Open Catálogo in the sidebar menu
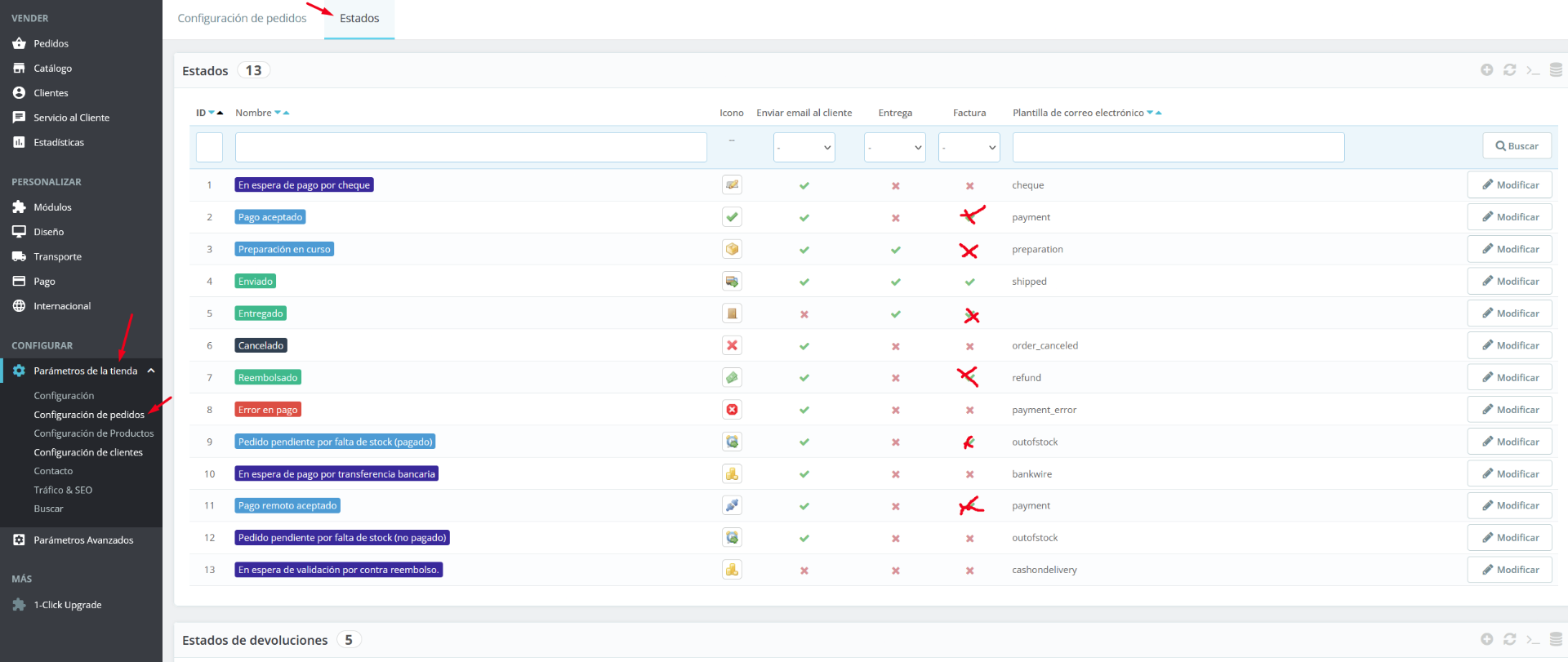This screenshot has width=1568, height=662. pos(52,69)
